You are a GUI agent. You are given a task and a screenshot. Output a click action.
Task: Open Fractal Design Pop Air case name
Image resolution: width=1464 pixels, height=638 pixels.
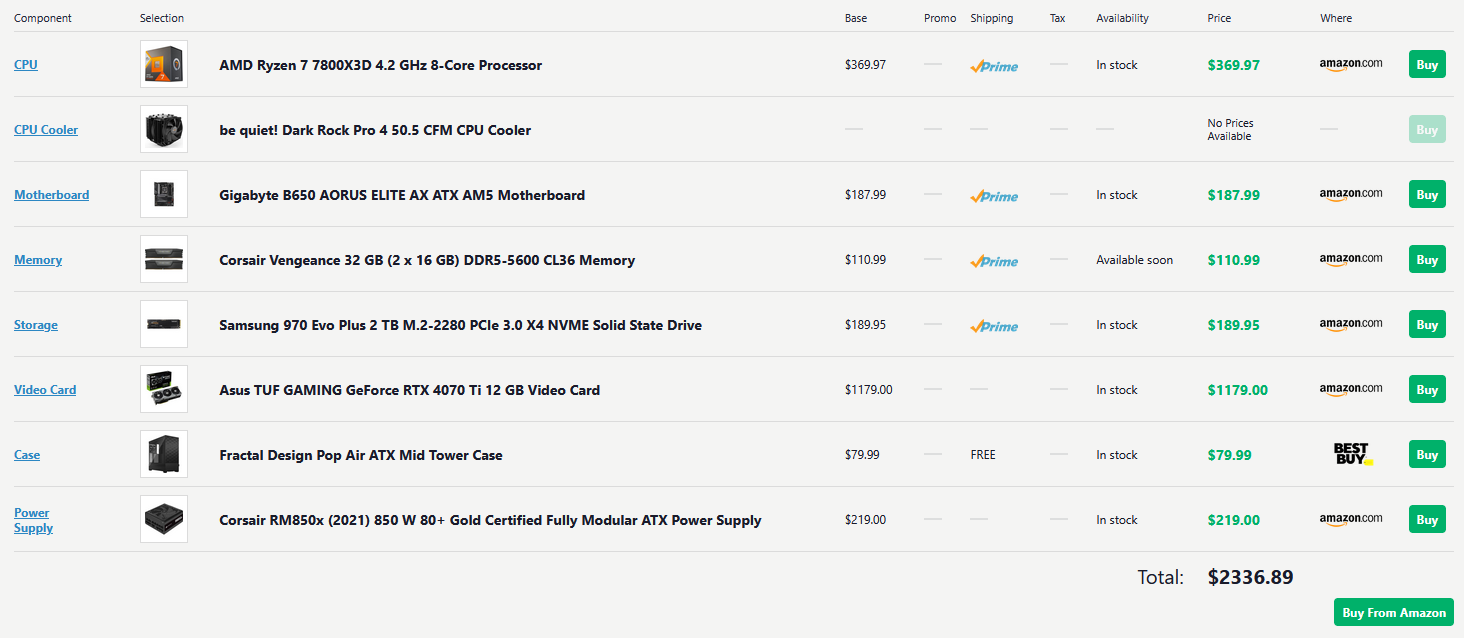[361, 455]
